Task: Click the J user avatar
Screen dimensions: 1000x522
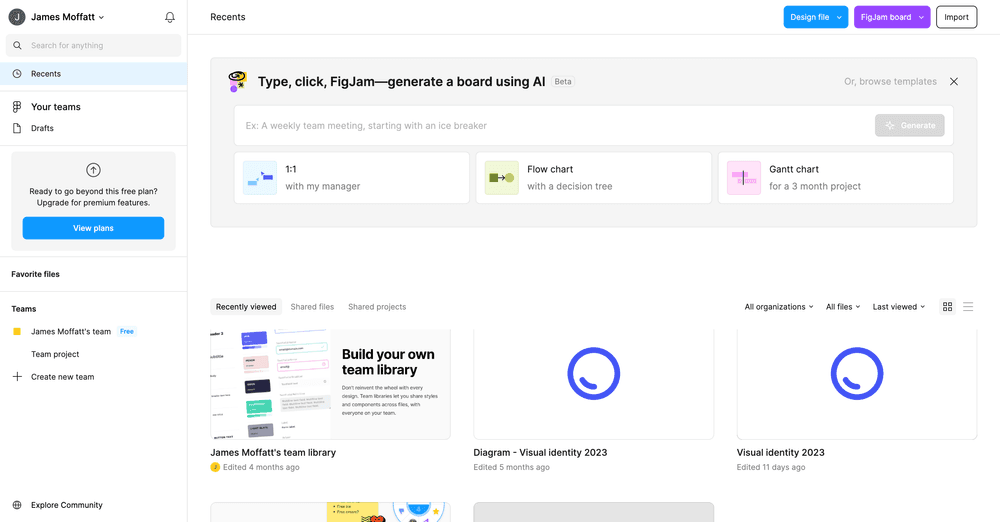Action: tap(17, 17)
